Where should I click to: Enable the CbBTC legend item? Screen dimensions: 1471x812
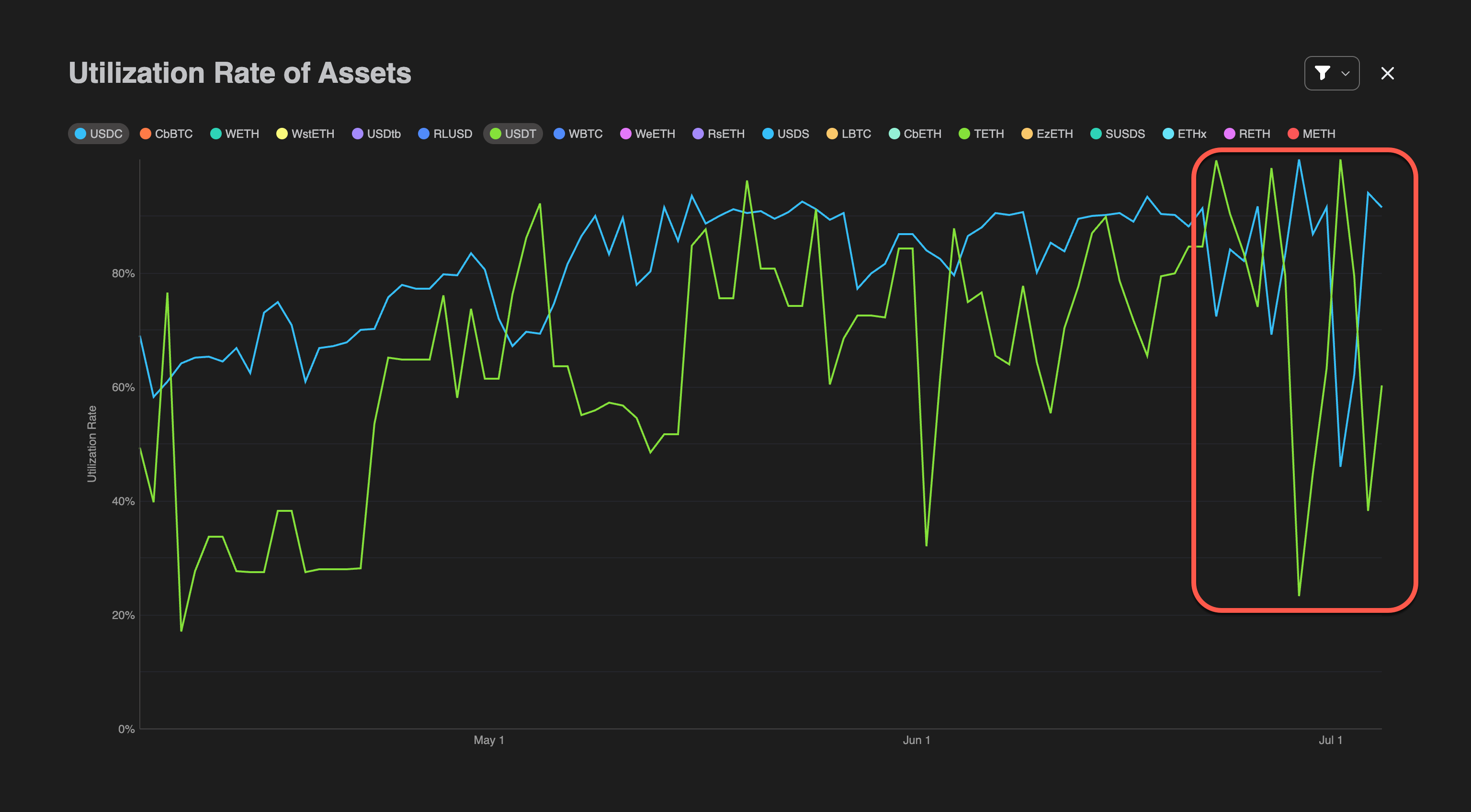click(x=166, y=134)
